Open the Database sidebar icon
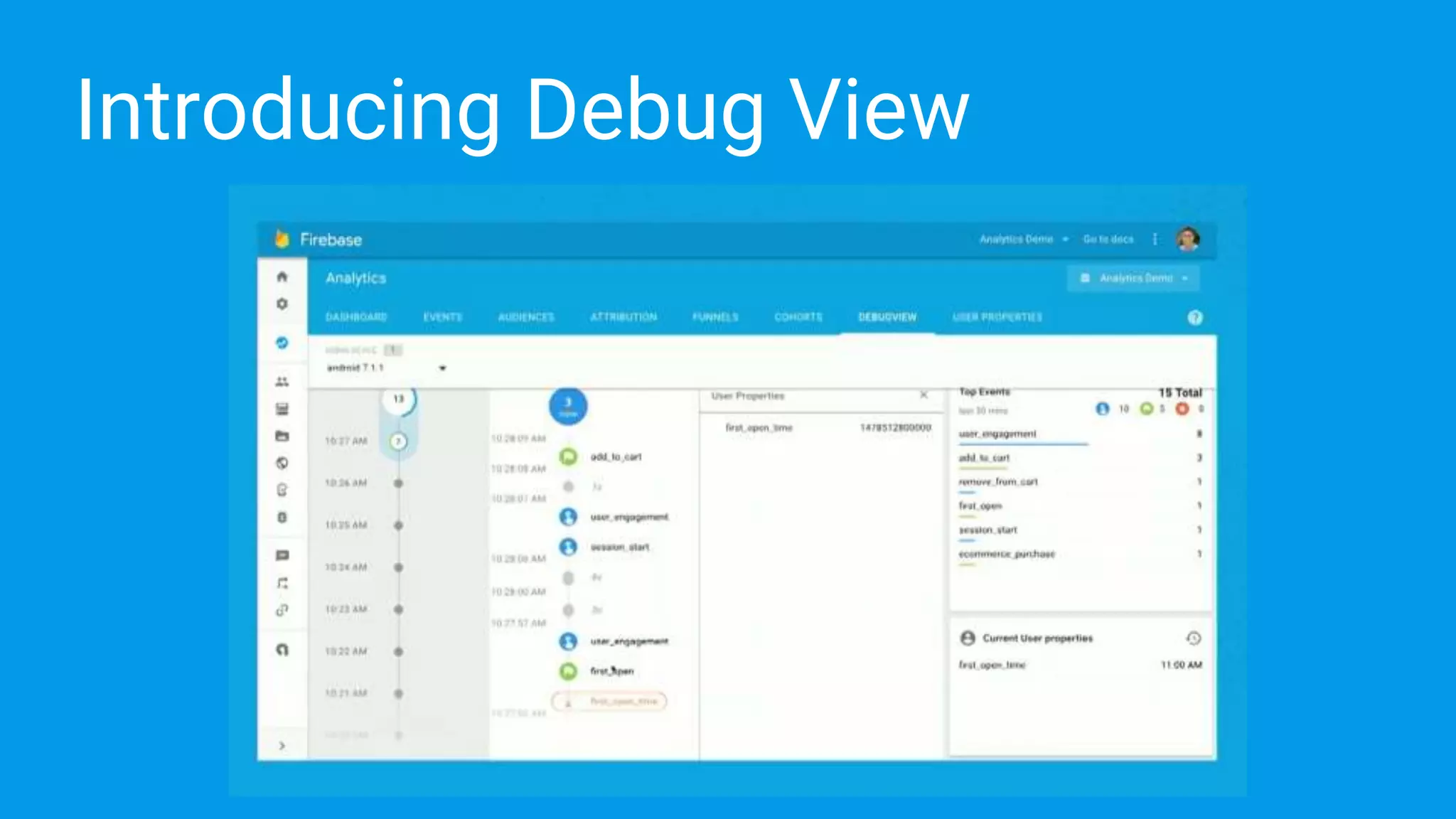 click(282, 409)
